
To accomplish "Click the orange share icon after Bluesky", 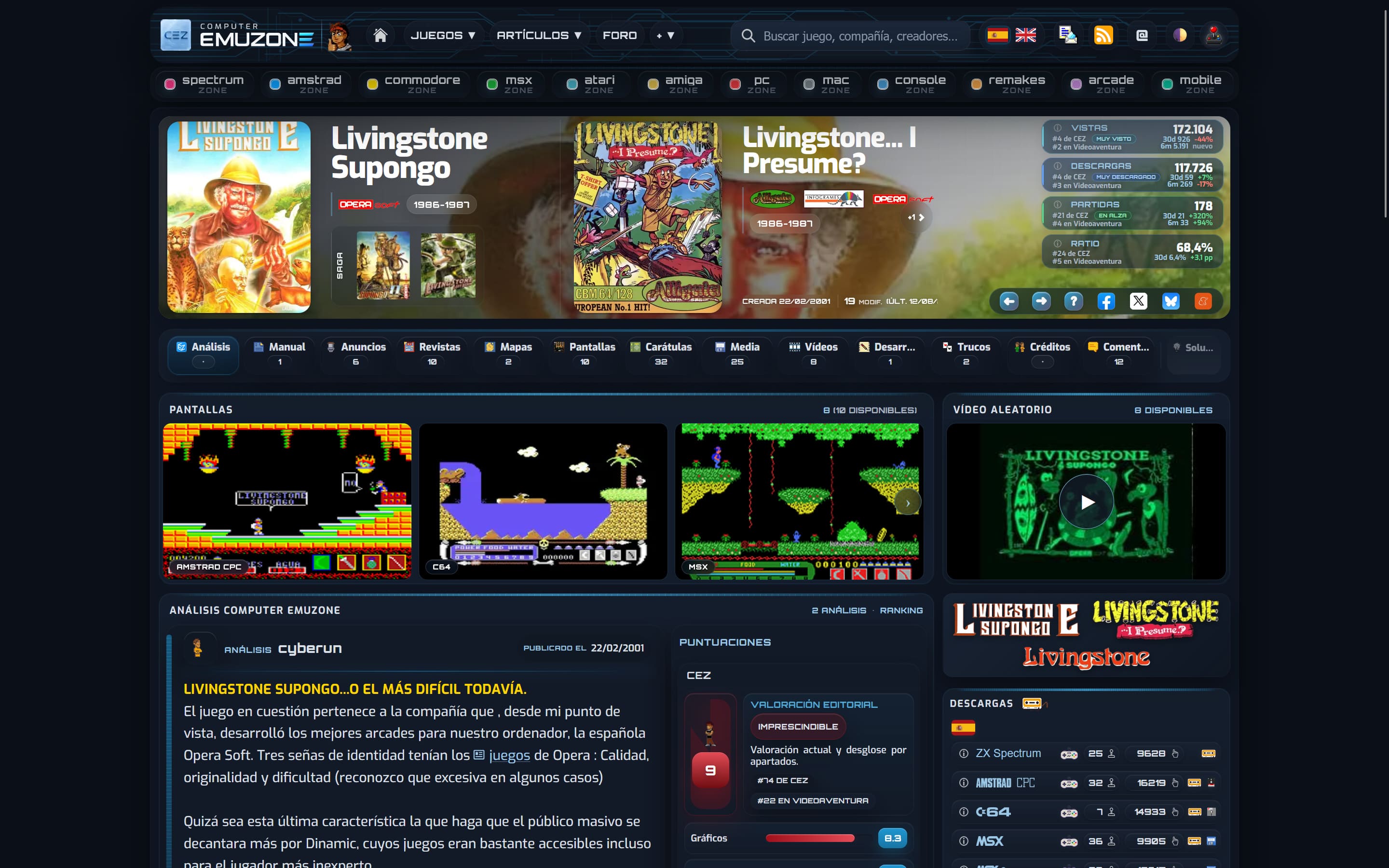I will pyautogui.click(x=1203, y=301).
